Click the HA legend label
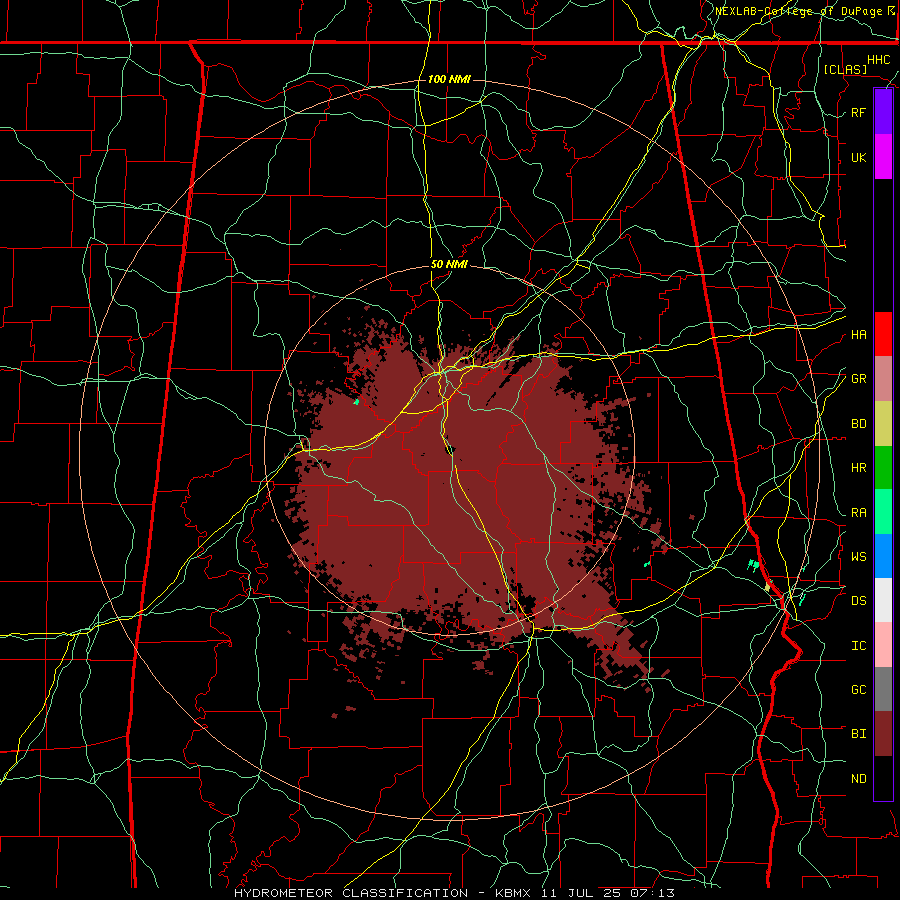 tap(858, 334)
